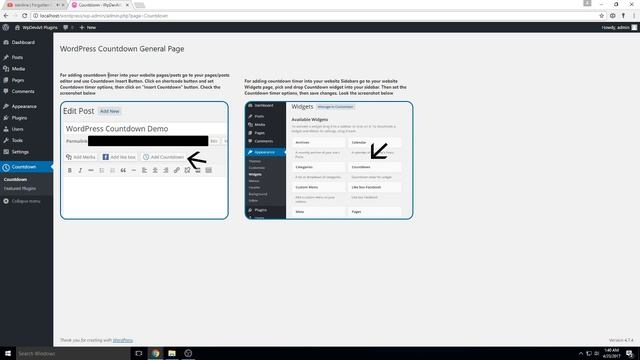Bookmark this page with the star icon
Image resolution: width=640 pixels, height=360 pixels.
[601, 16]
